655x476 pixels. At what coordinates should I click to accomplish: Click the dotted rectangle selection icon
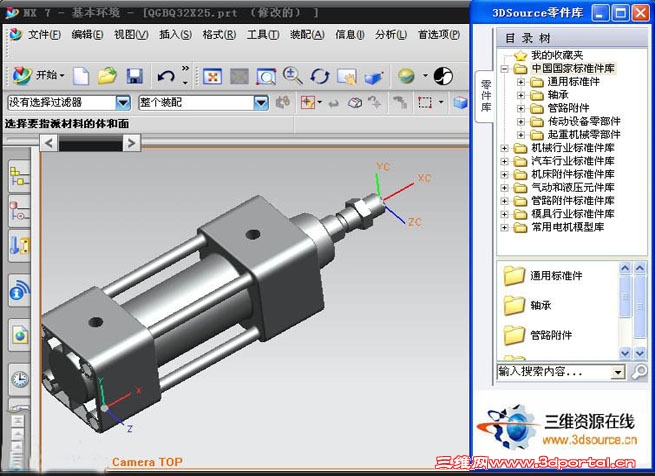coord(425,102)
